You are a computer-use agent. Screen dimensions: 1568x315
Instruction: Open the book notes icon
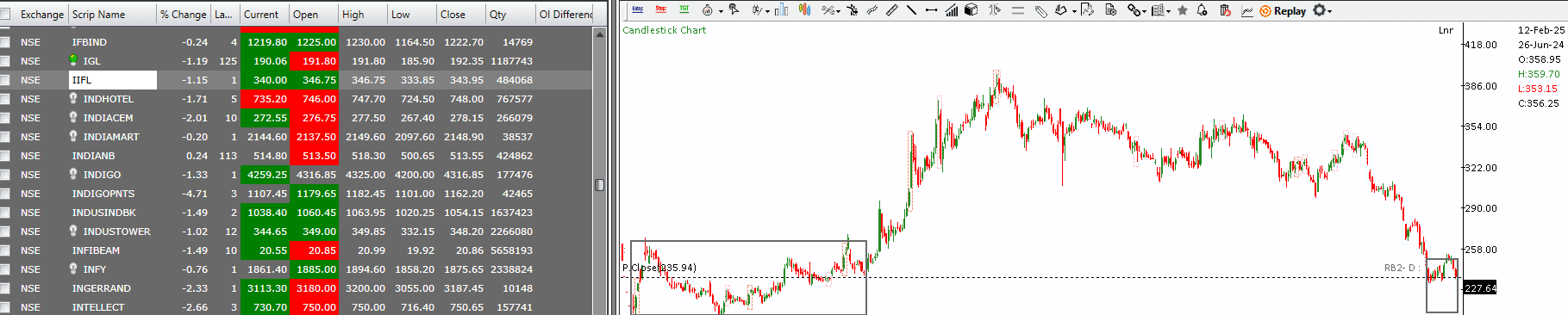click(1159, 10)
